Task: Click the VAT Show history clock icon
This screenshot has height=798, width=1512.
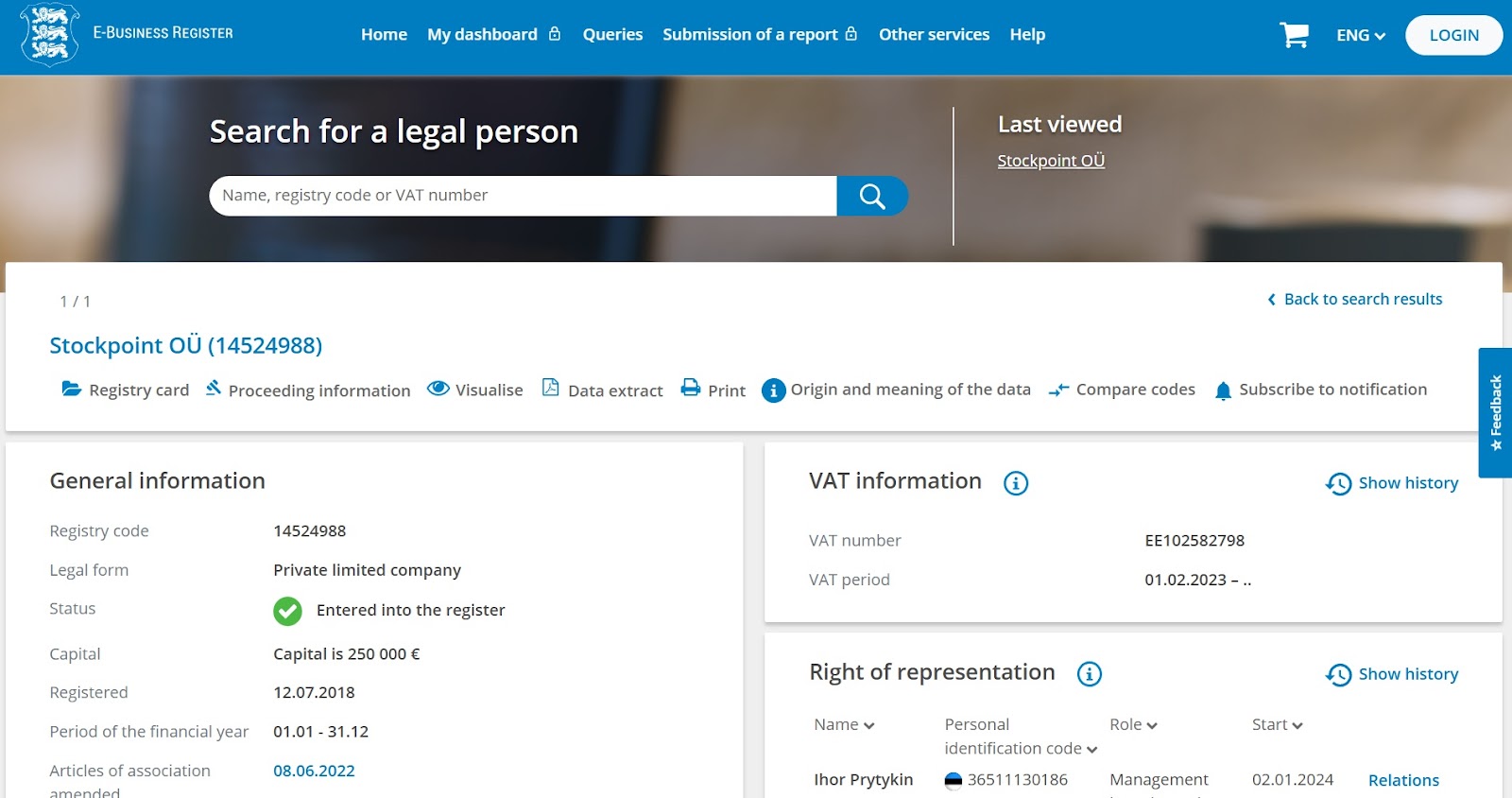Action: (x=1338, y=484)
